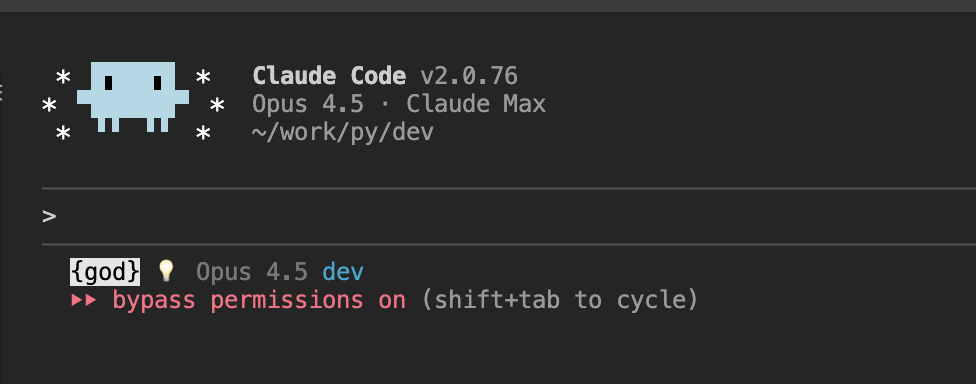Click the 'bypass permissions on' mode text
The width and height of the screenshot is (976, 384).
[x=259, y=301]
